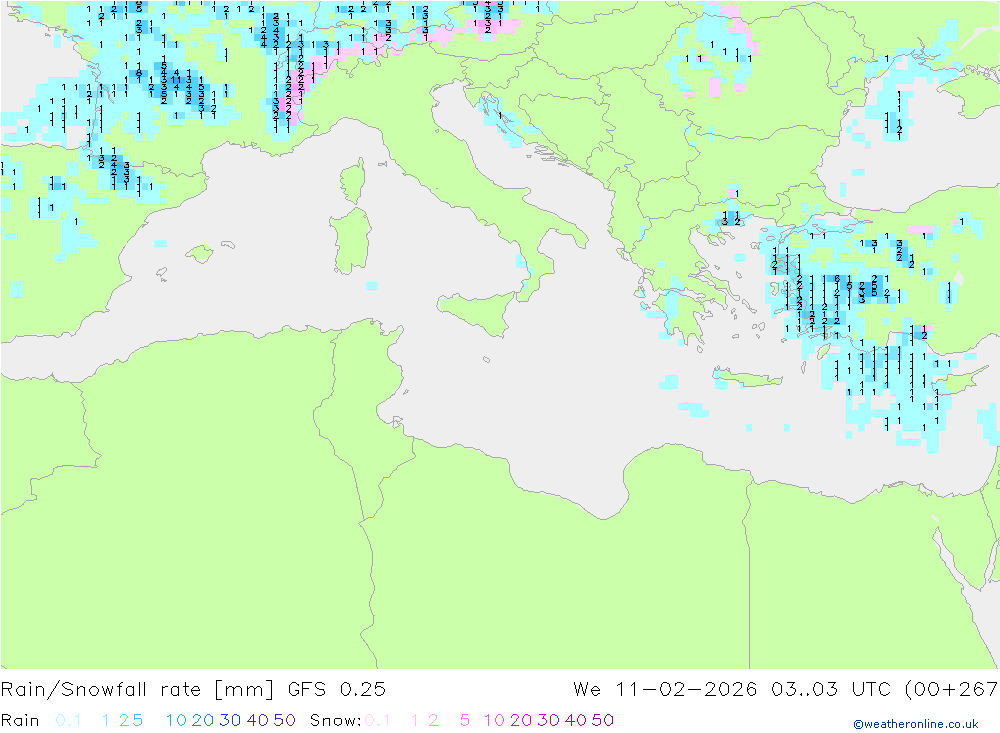The height and width of the screenshot is (733, 1000).
Task: Click the "Snow:" legend label
Action: click(x=335, y=720)
